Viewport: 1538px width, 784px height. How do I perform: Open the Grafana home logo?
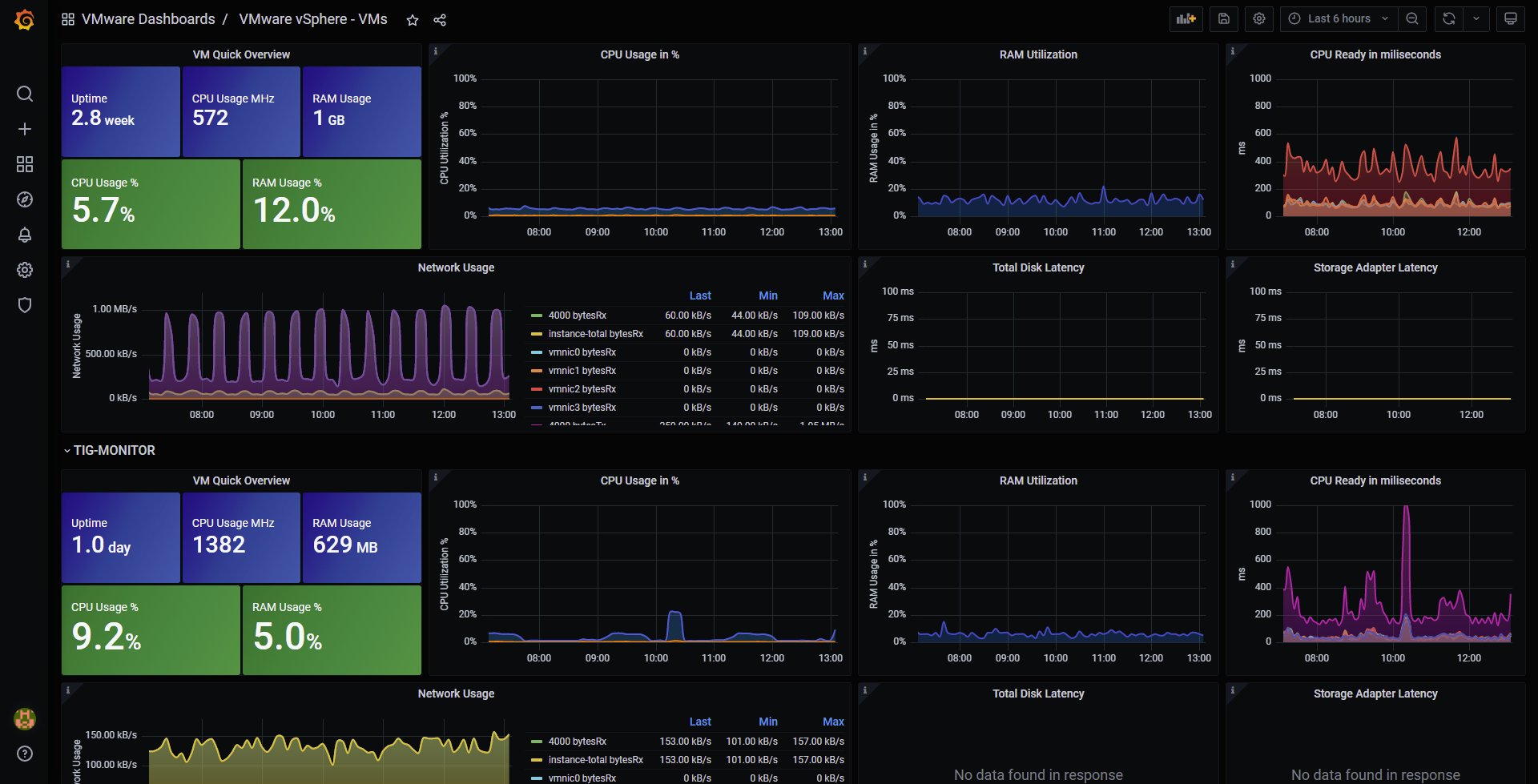click(25, 19)
